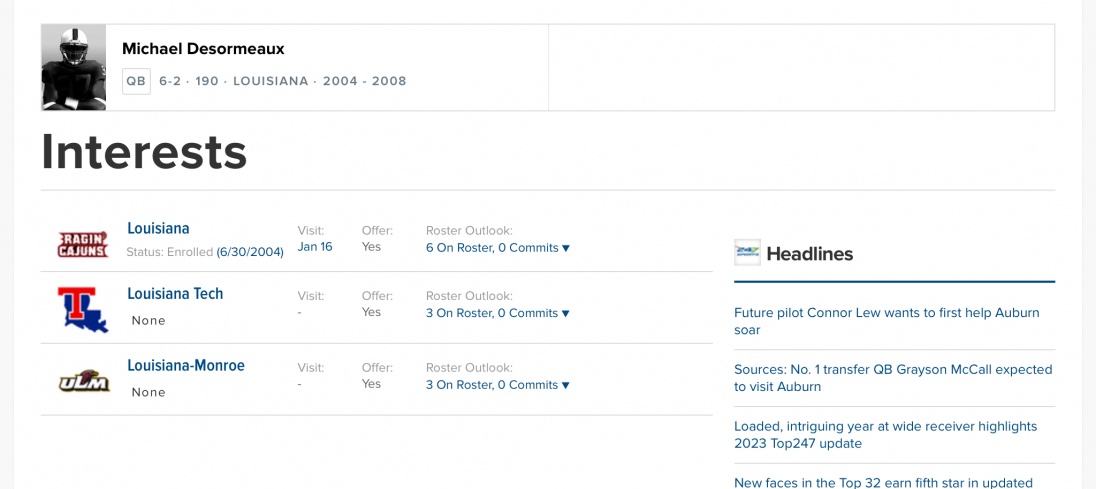Read the Connor Lew future pilot headline

tap(886, 321)
